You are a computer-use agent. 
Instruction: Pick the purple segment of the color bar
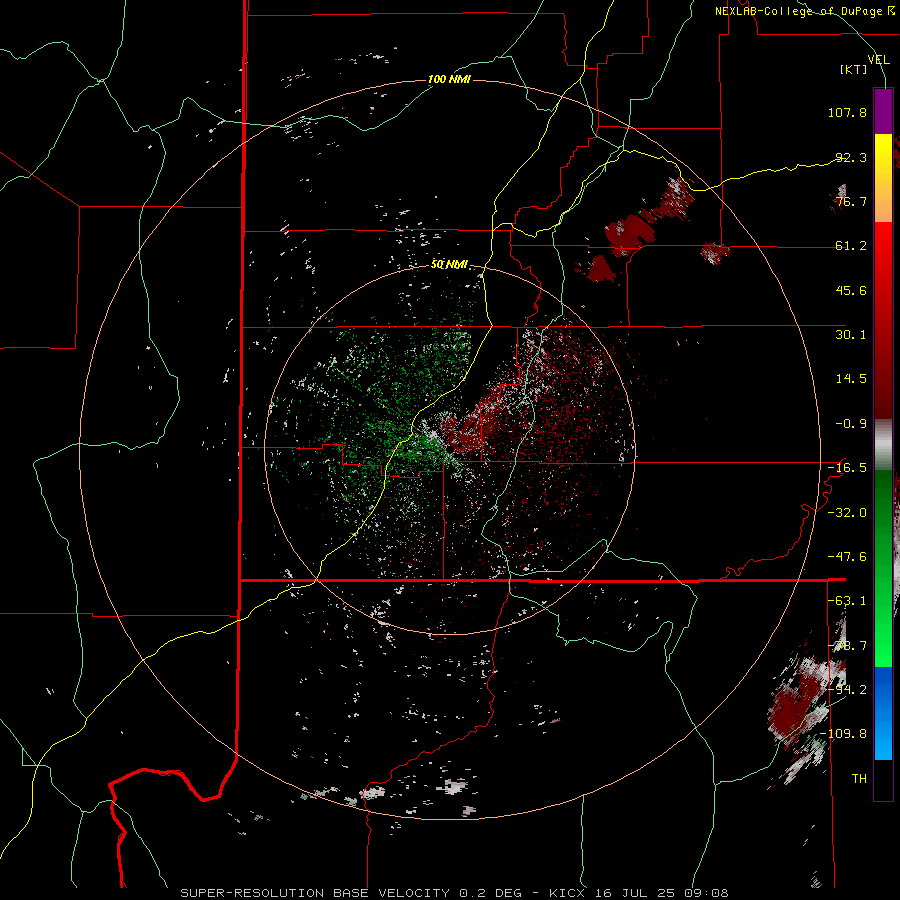pyautogui.click(x=883, y=111)
